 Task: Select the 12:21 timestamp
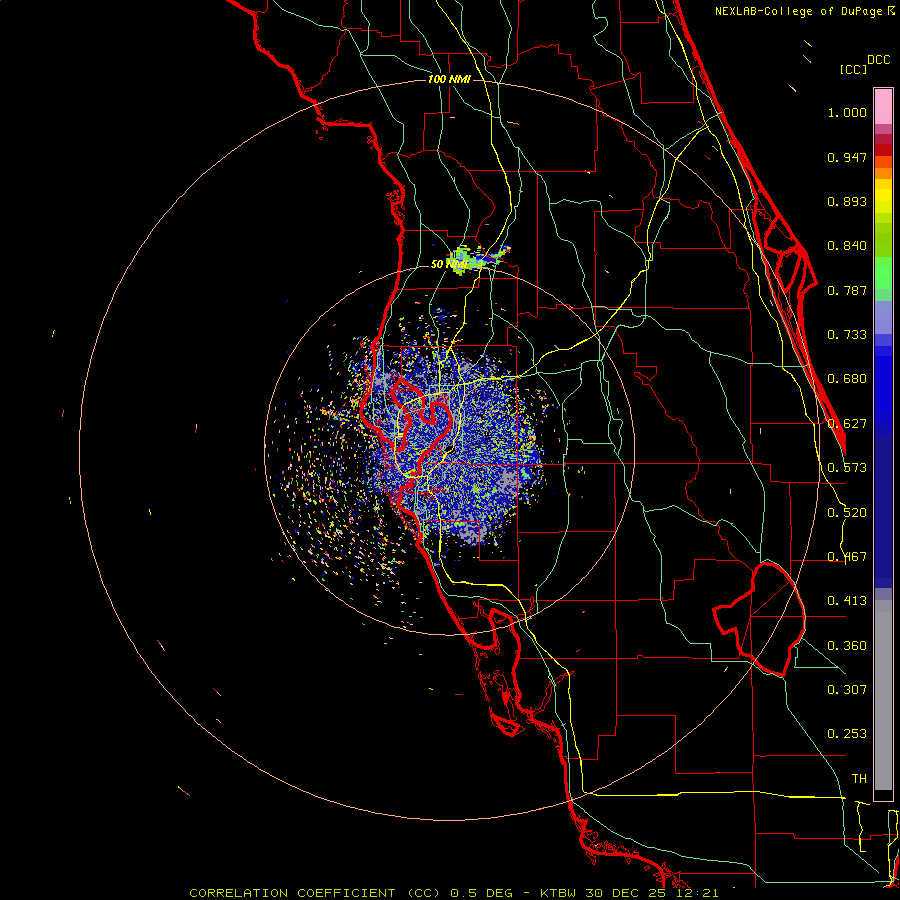[697, 893]
